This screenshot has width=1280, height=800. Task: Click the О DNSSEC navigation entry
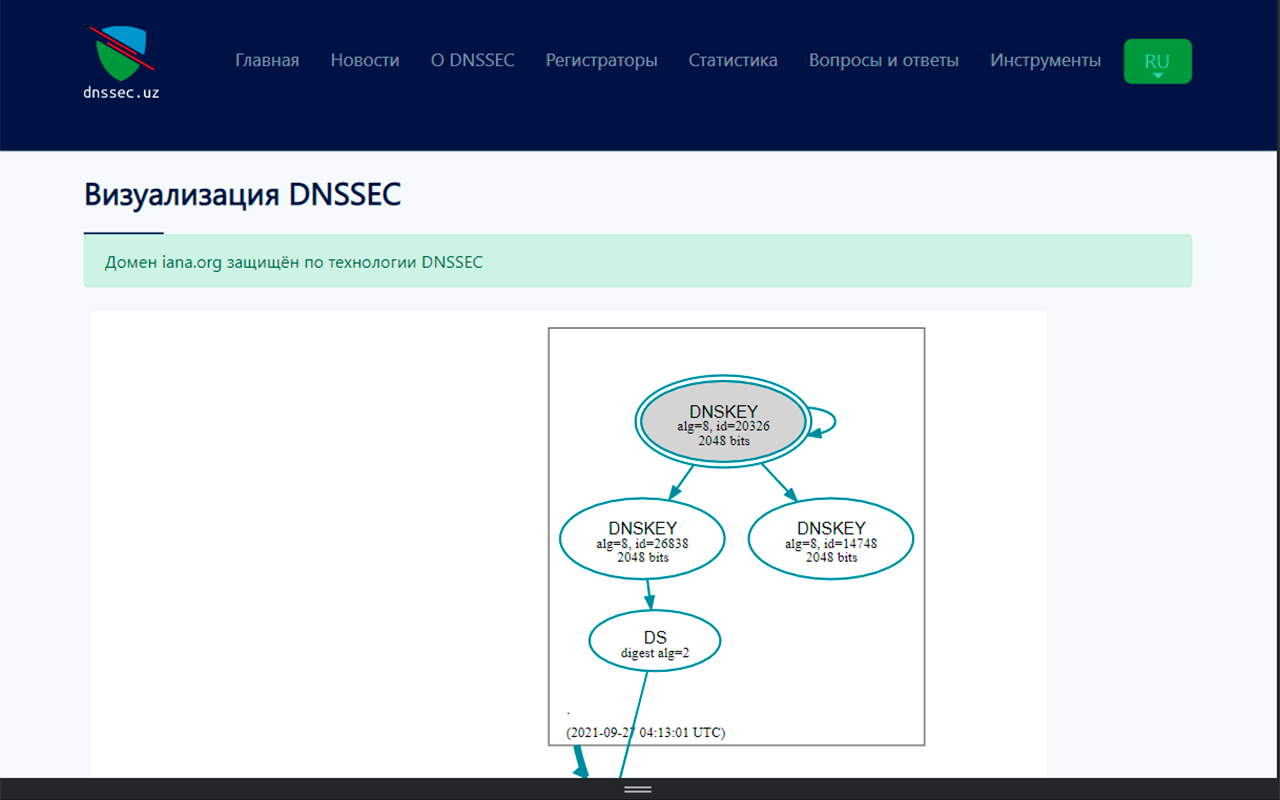click(472, 60)
